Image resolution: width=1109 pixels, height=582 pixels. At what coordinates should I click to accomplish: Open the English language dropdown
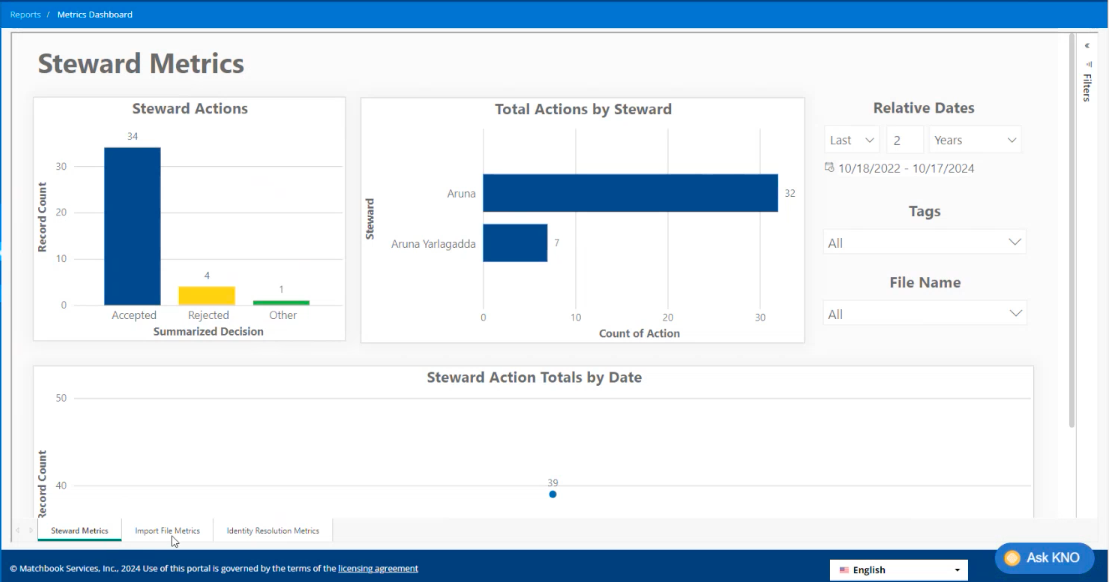(x=898, y=570)
